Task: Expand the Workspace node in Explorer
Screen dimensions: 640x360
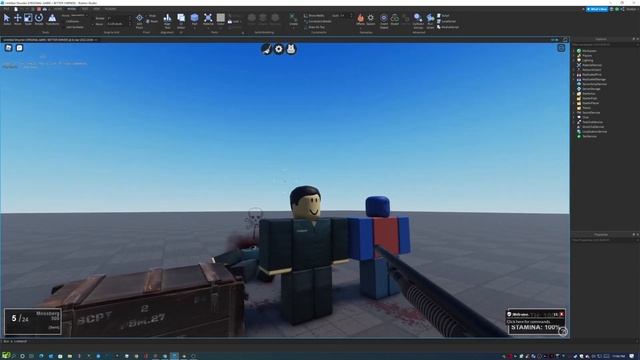Action: coord(574,51)
